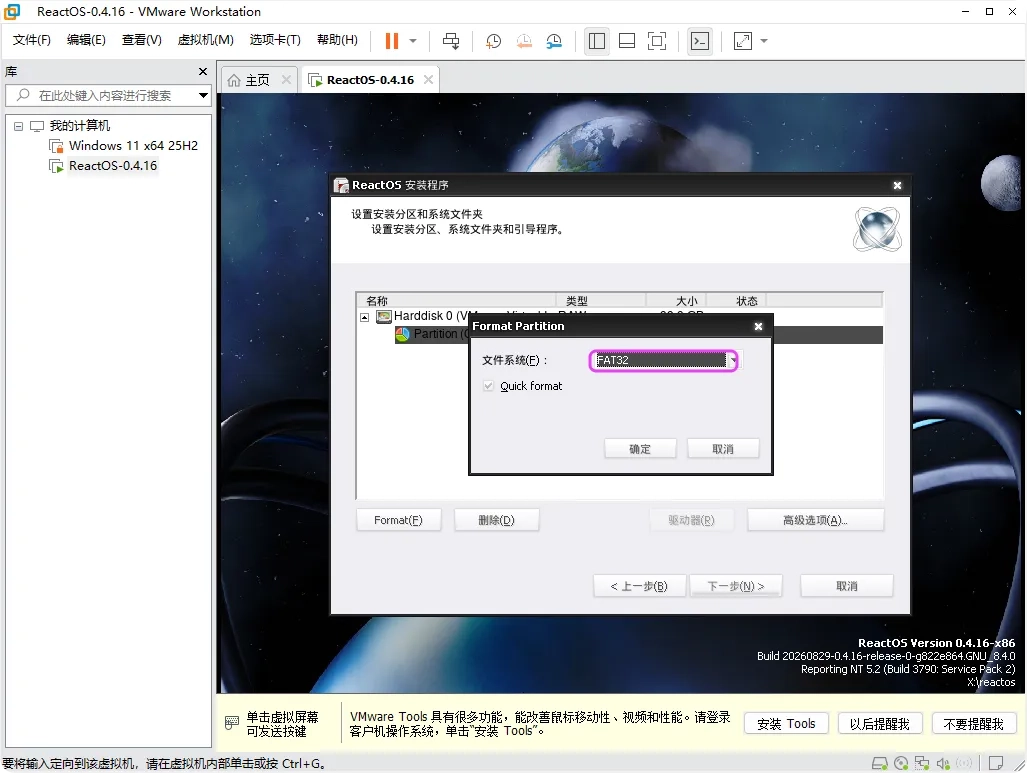Click the hard disk status icon
The height and width of the screenshot is (773, 1027).
[x=880, y=763]
